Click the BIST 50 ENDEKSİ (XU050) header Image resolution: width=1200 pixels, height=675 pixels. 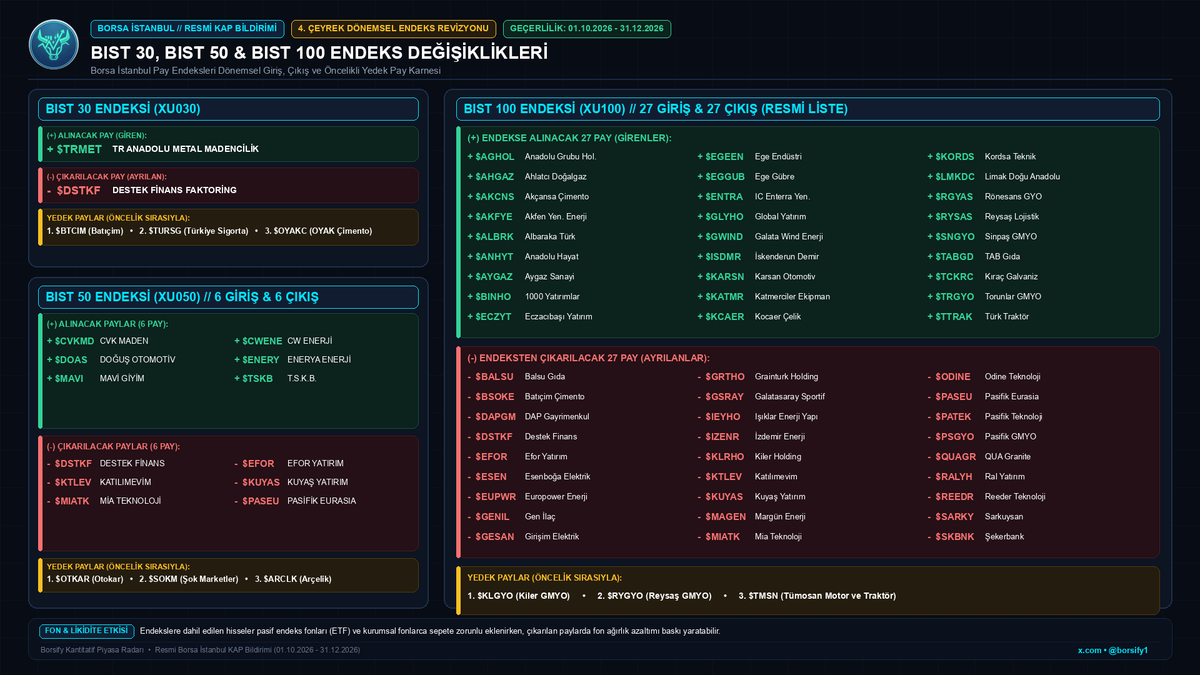[228, 297]
